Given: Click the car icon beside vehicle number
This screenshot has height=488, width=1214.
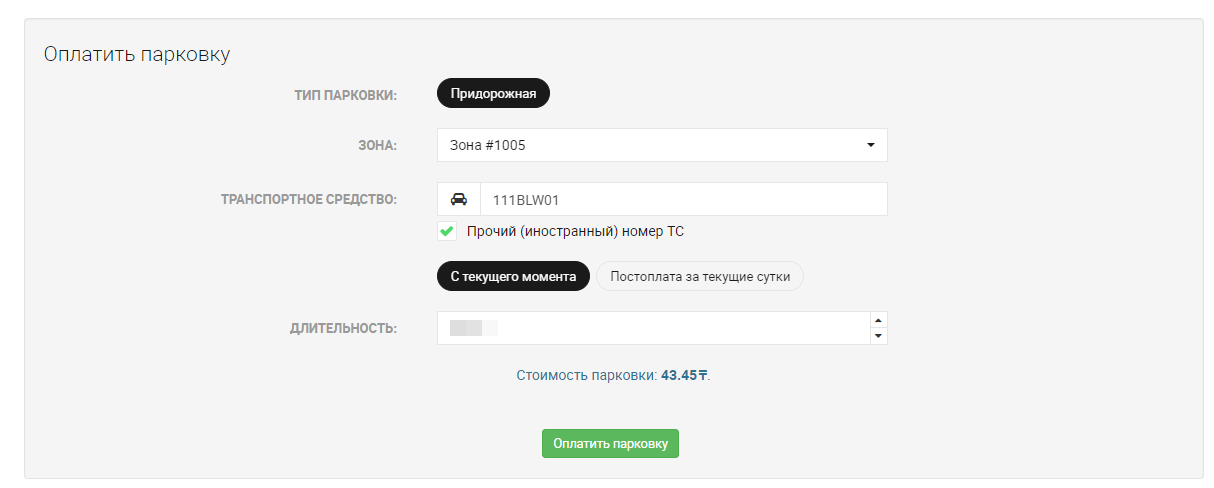Looking at the screenshot, I should coord(459,199).
